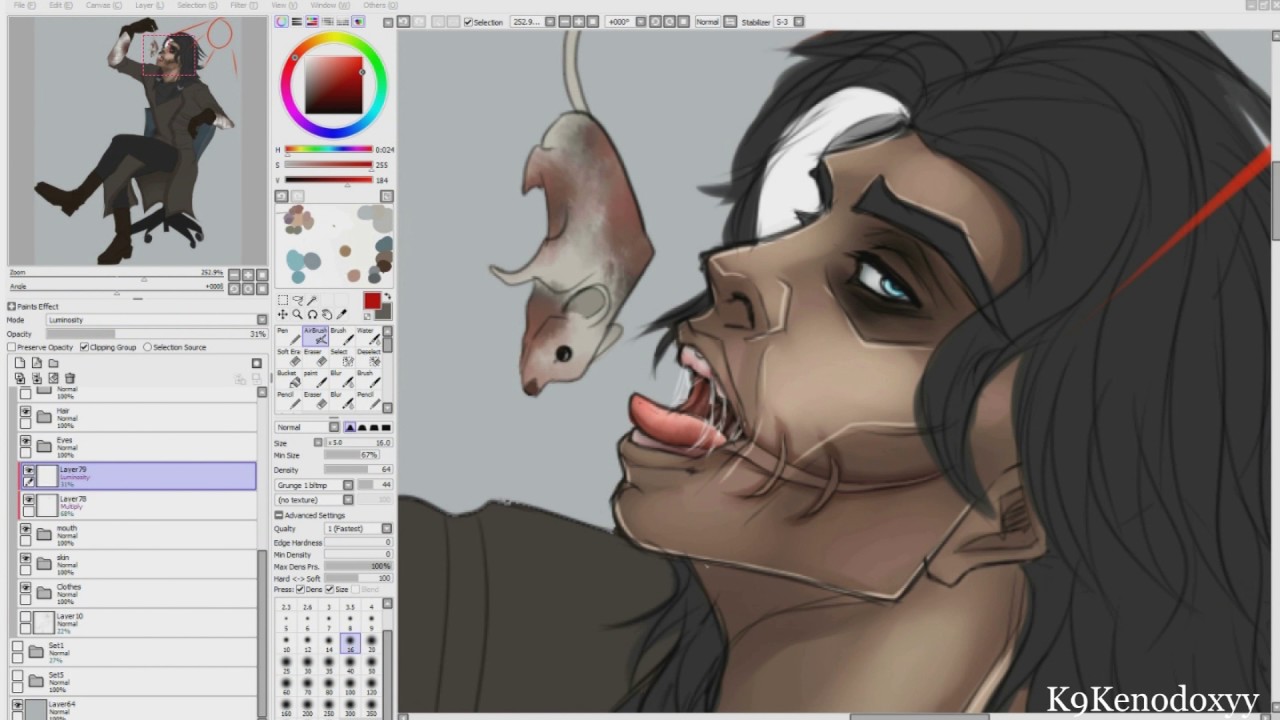Screen dimensions: 1280x720
Task: Create a new layer
Action: tap(20, 363)
